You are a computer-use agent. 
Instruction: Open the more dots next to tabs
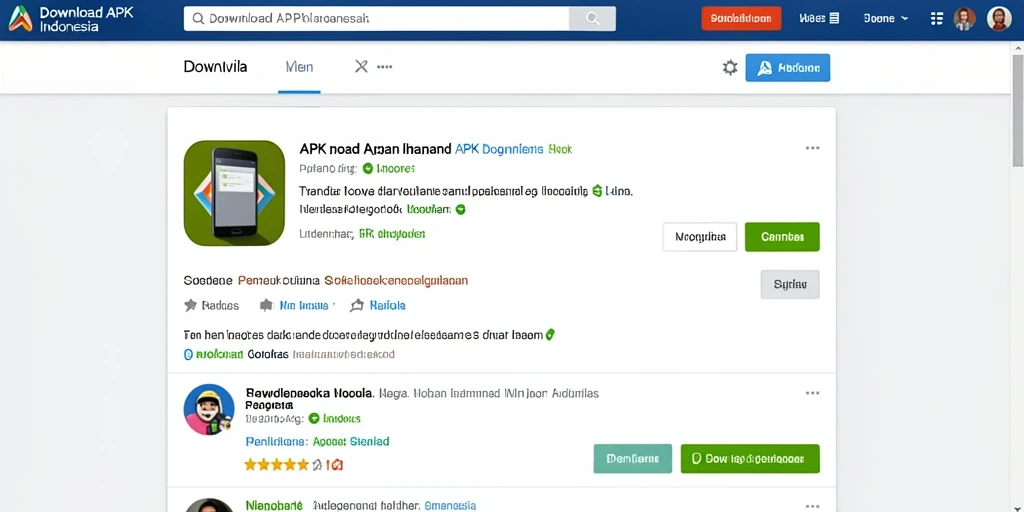pyautogui.click(x=385, y=67)
